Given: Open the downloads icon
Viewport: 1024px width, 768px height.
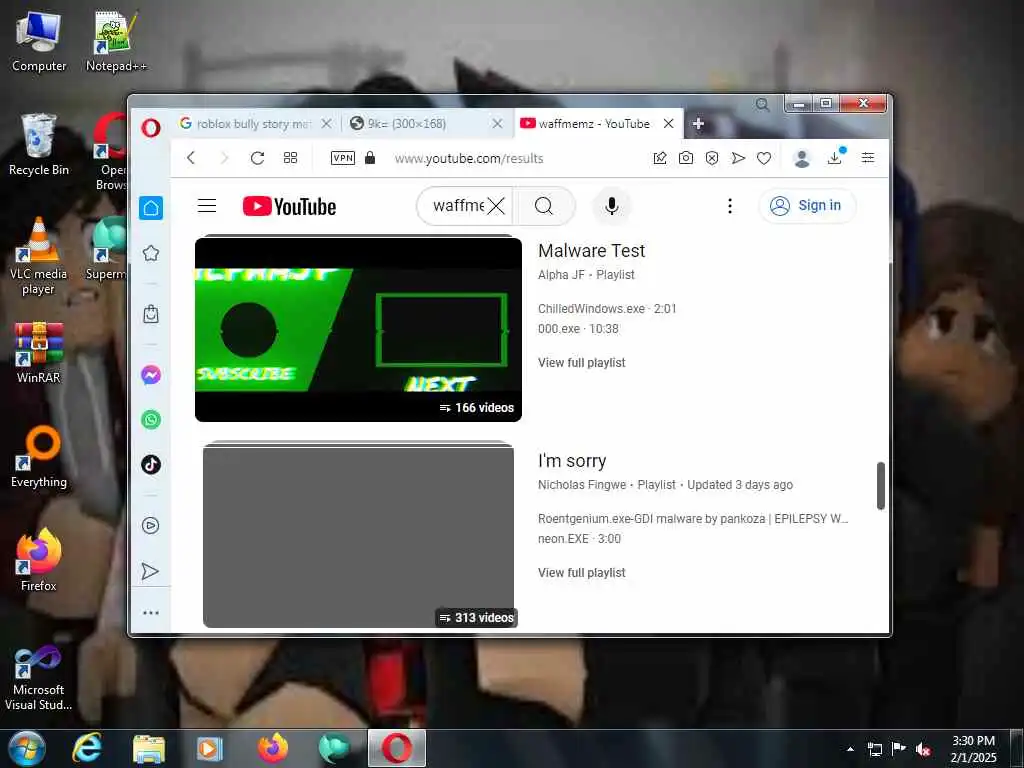Looking at the screenshot, I should pos(835,157).
